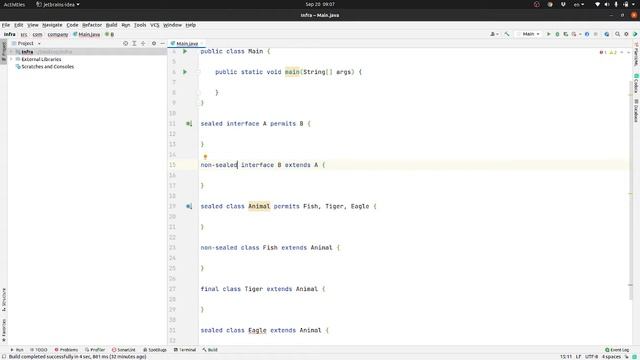Open the Codota side tool window
Image resolution: width=640 pixels, height=360 pixels.
[x=636, y=83]
